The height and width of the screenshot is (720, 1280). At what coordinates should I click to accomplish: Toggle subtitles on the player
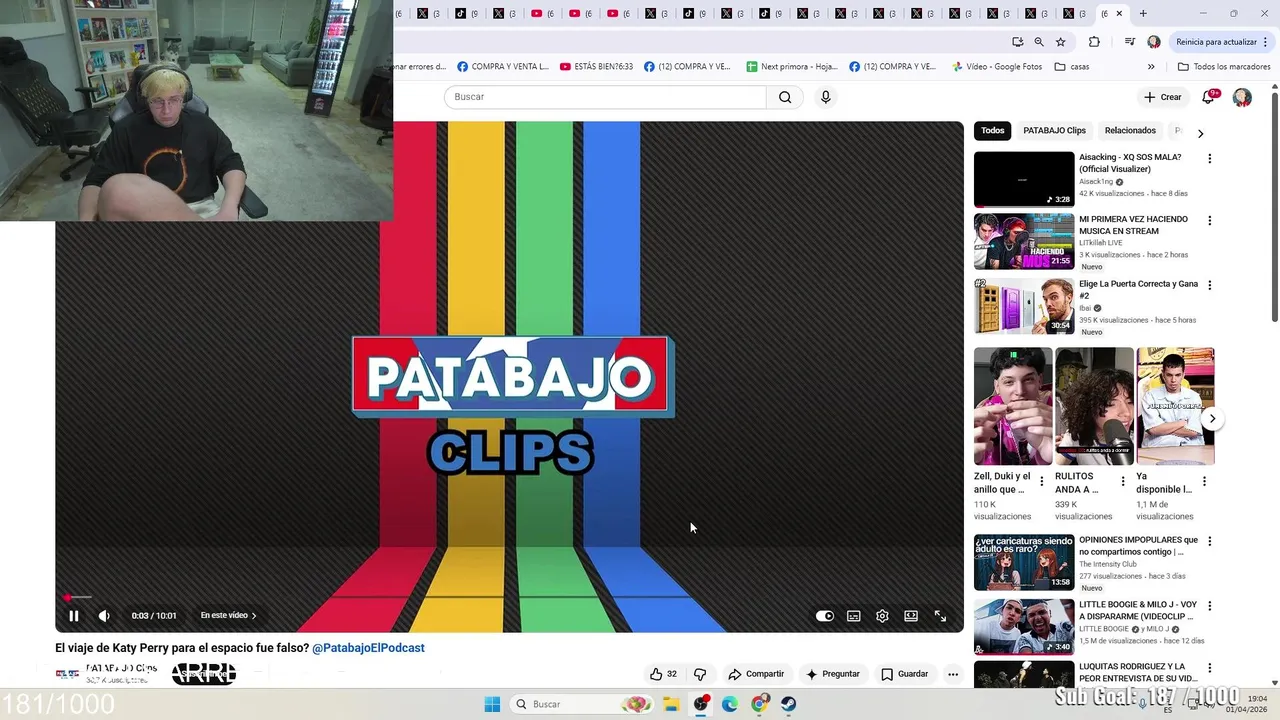(853, 616)
